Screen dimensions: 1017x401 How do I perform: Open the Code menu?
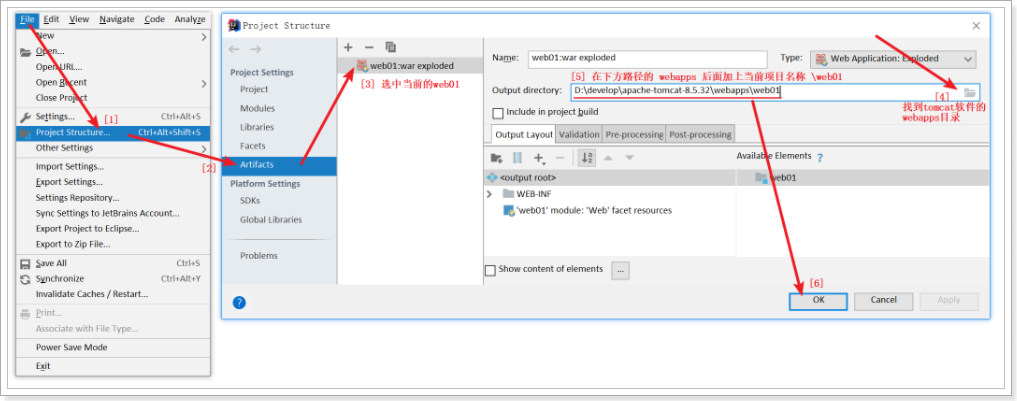(154, 19)
